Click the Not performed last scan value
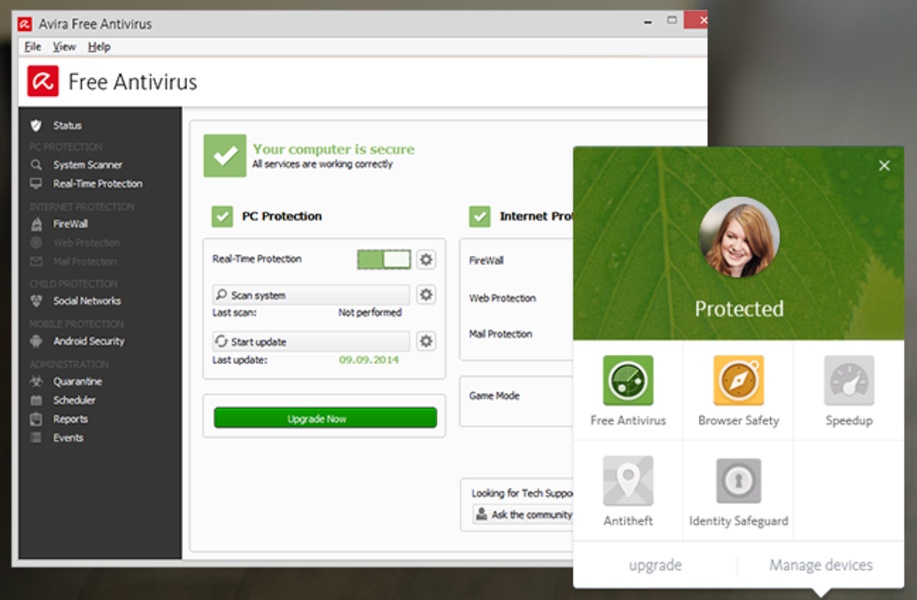This screenshot has width=917, height=600. point(370,313)
